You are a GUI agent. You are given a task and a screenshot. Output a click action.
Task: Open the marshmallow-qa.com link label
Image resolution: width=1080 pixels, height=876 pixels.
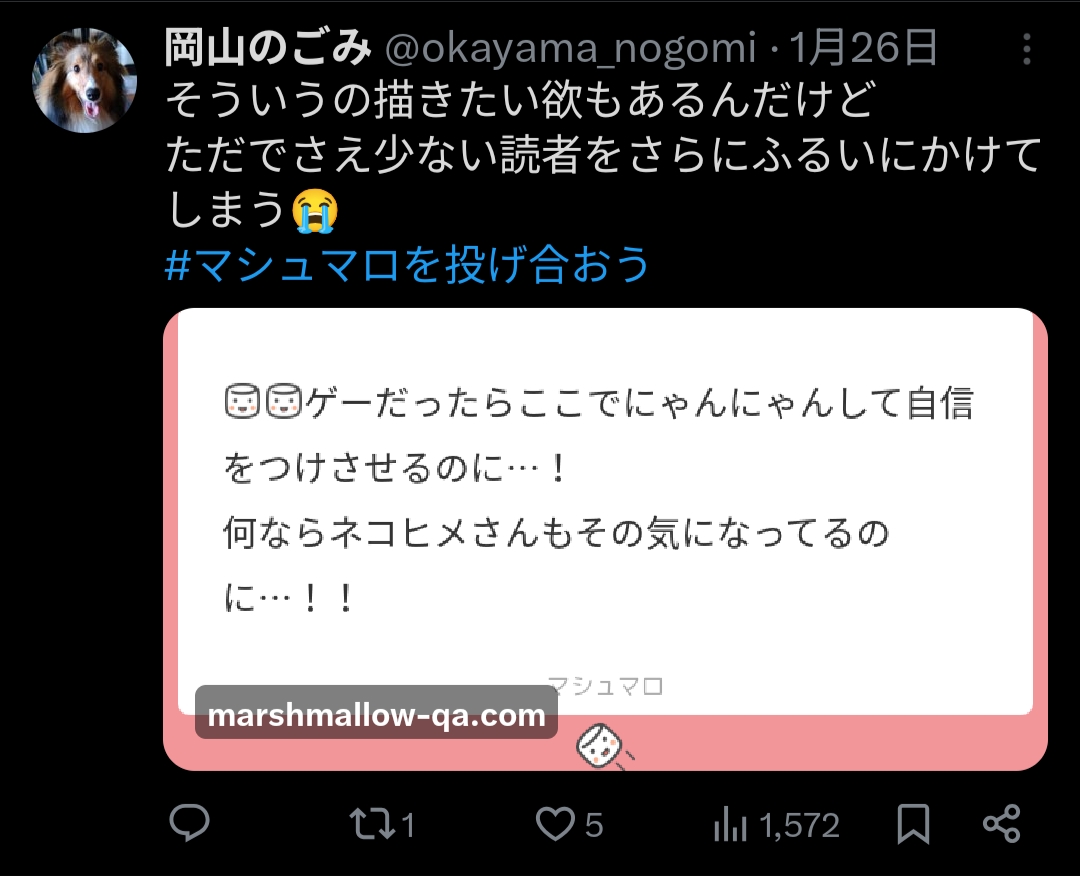(376, 715)
